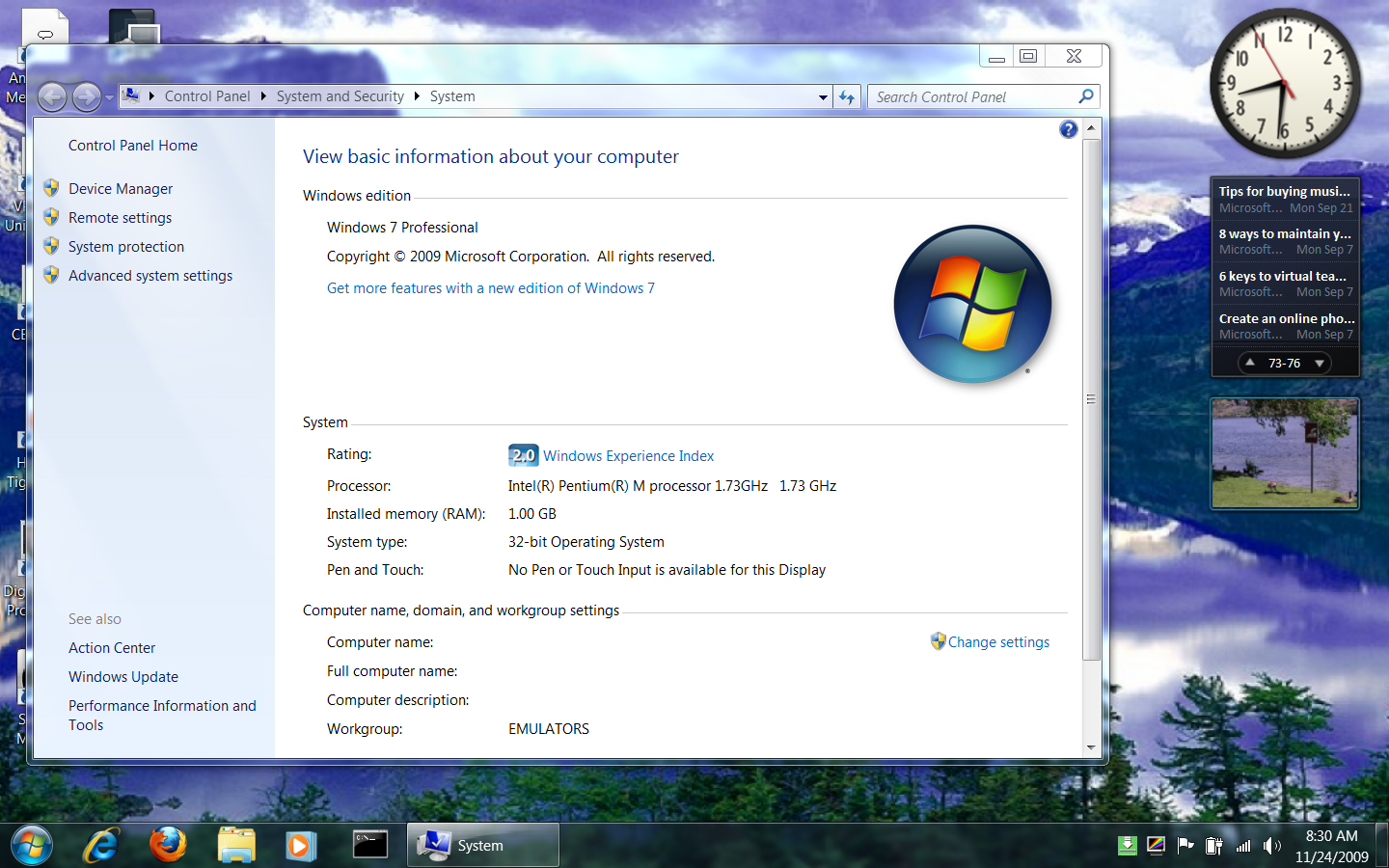Screen dimensions: 1389x868
Task: Launch Firefox from the taskbar
Action: point(168,845)
